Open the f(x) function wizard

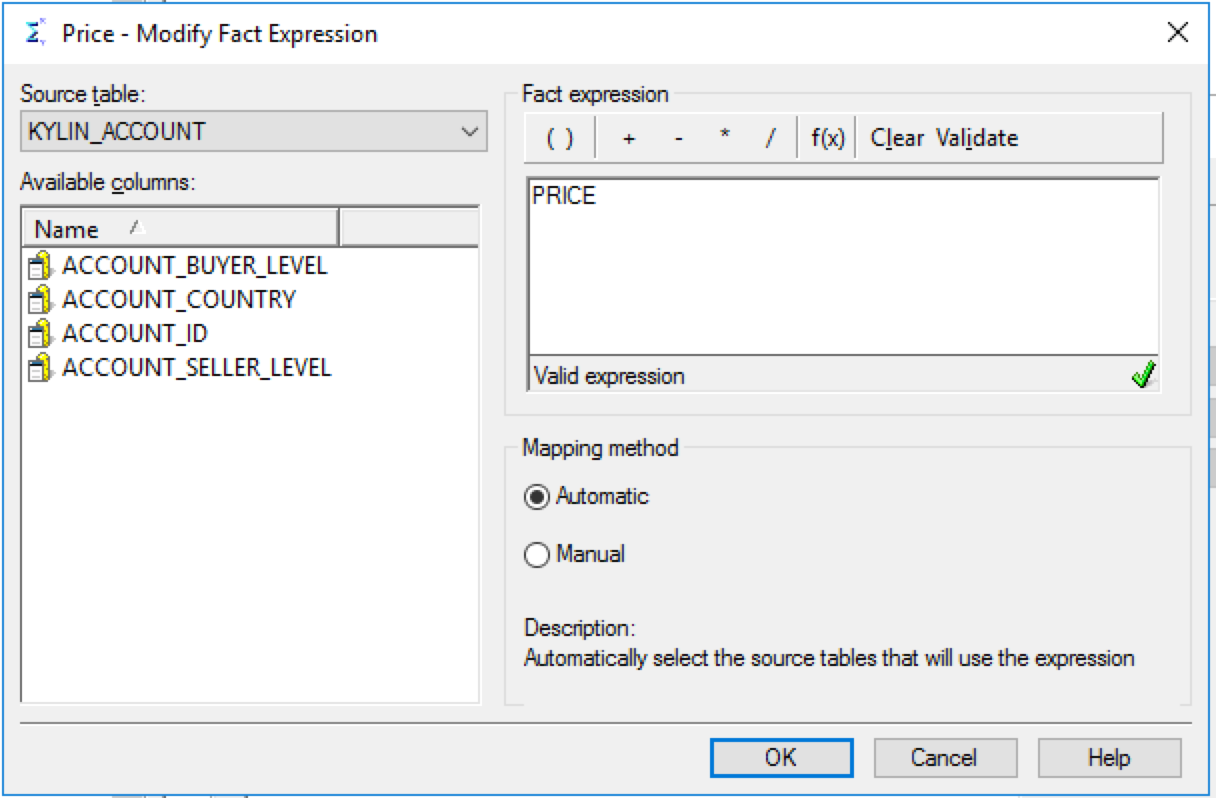(x=827, y=138)
